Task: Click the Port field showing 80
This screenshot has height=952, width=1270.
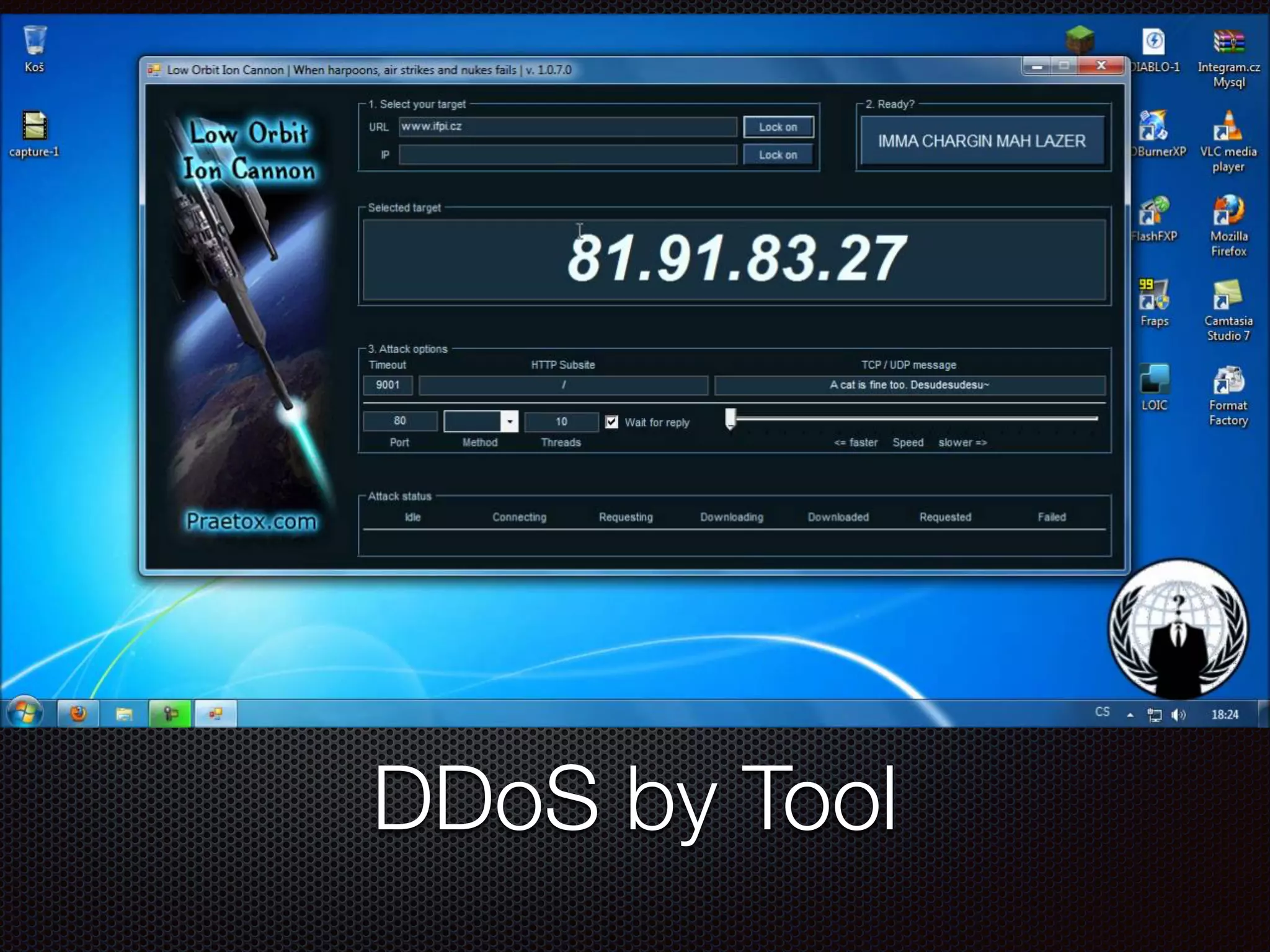Action: coord(400,421)
